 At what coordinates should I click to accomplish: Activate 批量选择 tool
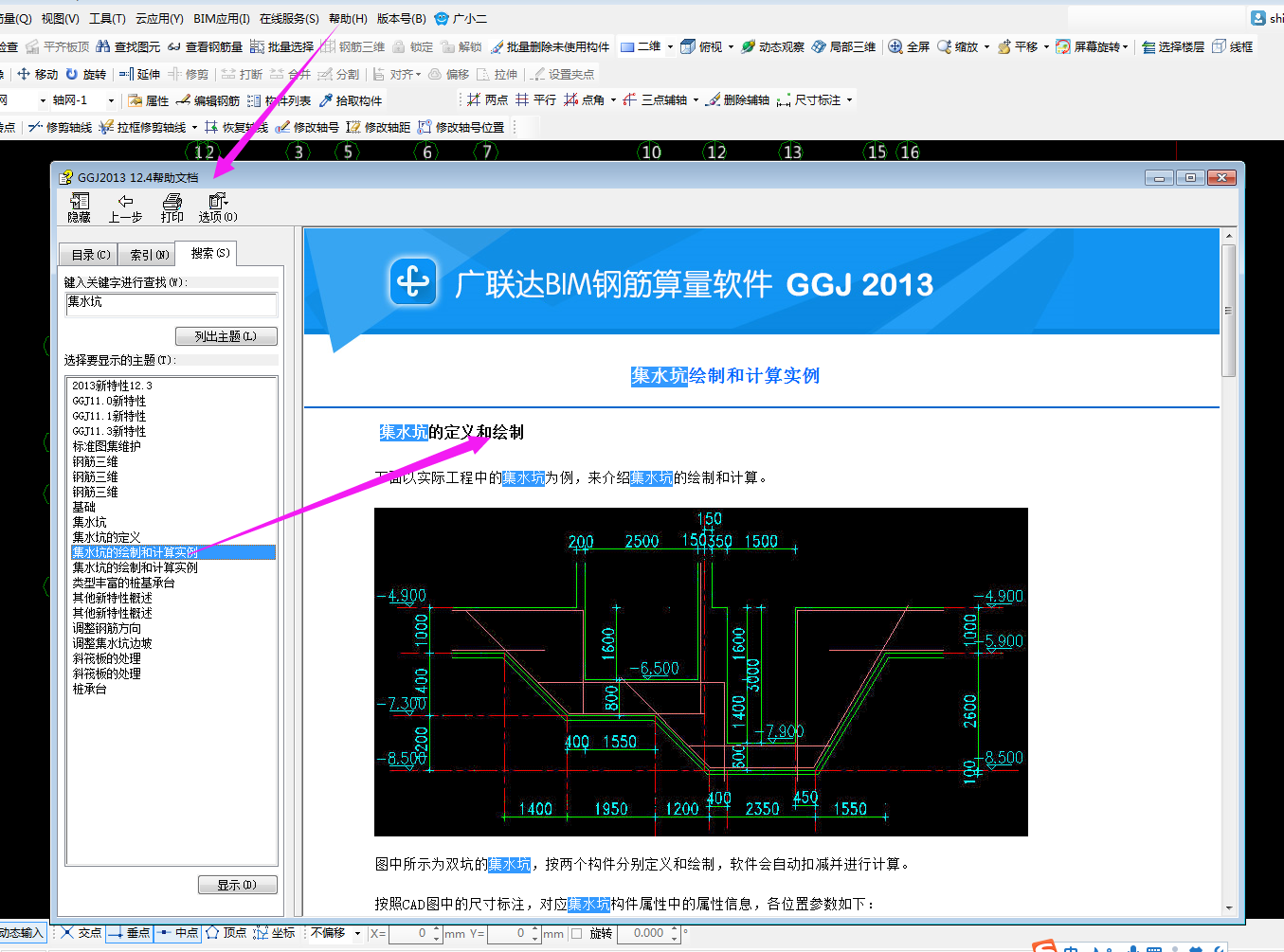[x=281, y=46]
